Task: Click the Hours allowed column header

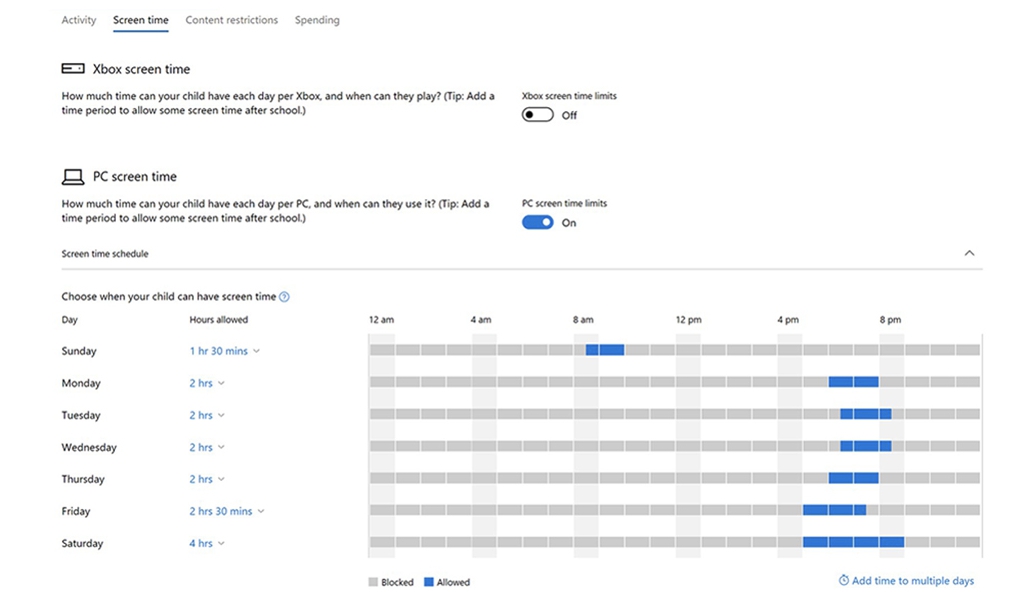Action: coord(219,320)
